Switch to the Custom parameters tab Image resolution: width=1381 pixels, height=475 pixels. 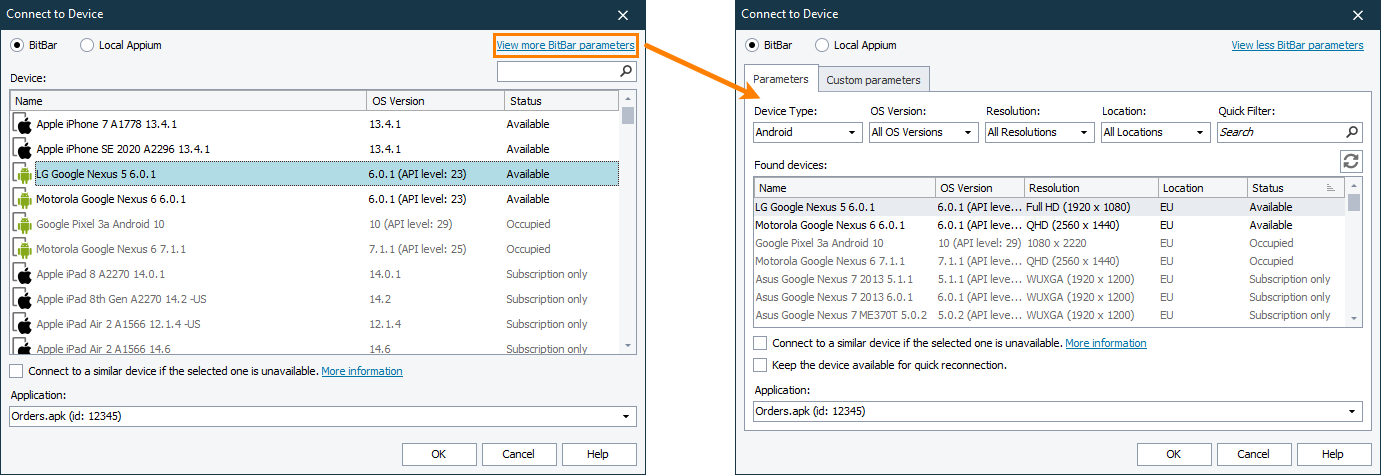click(x=873, y=80)
